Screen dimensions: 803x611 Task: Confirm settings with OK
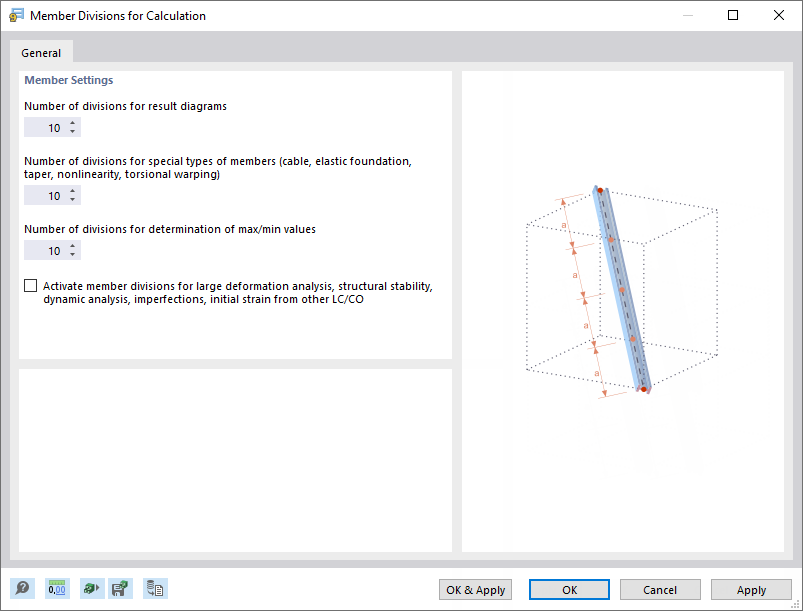[568, 589]
